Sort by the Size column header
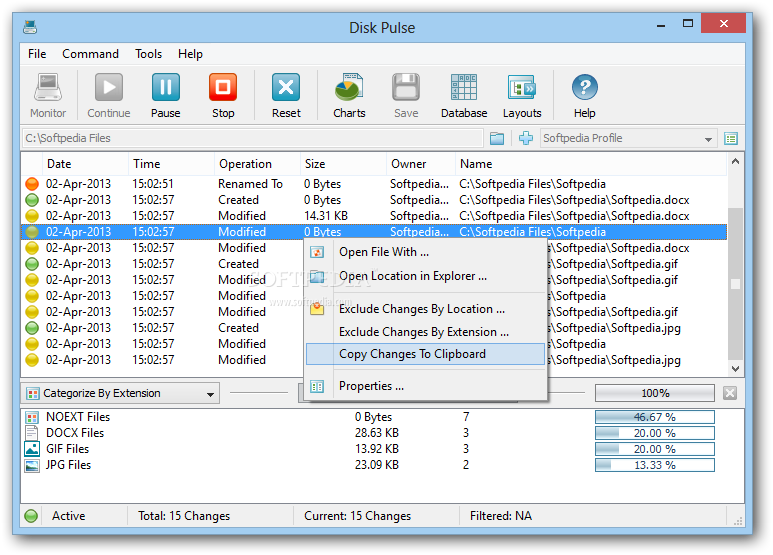Screen dimensions: 773x555 [343, 164]
